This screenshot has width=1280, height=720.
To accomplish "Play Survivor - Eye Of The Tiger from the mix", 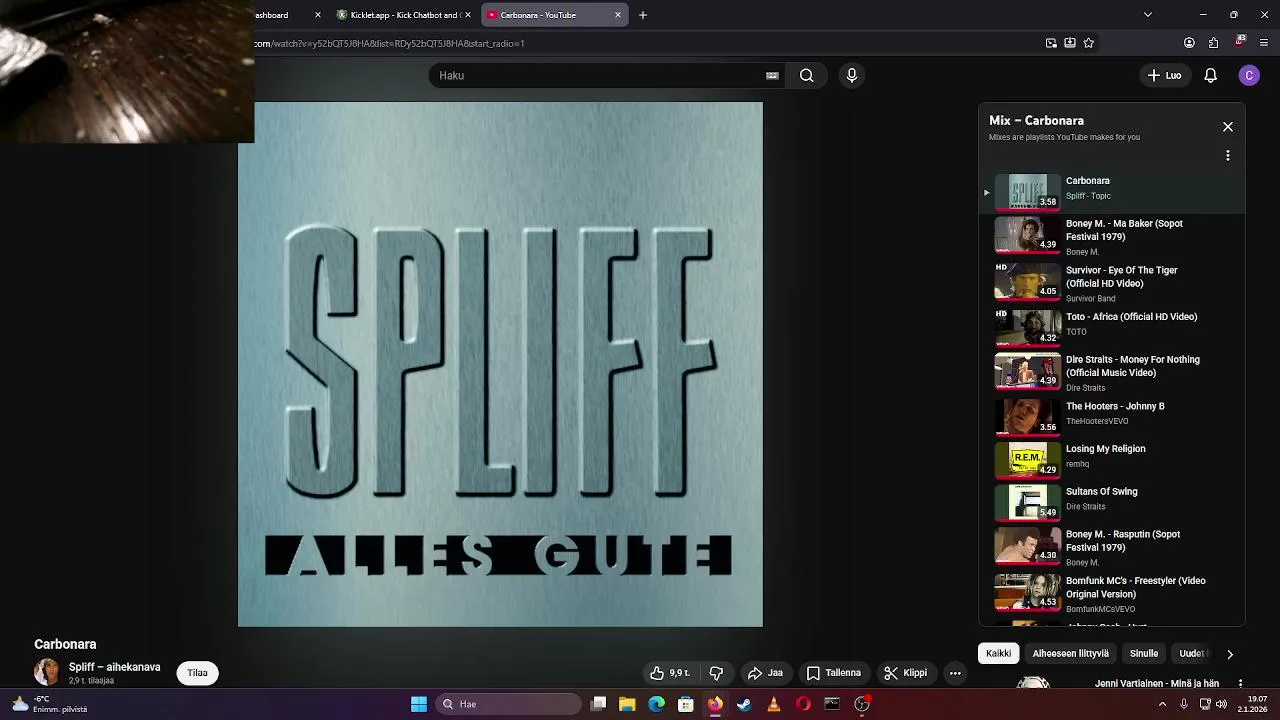I will tap(1110, 283).
